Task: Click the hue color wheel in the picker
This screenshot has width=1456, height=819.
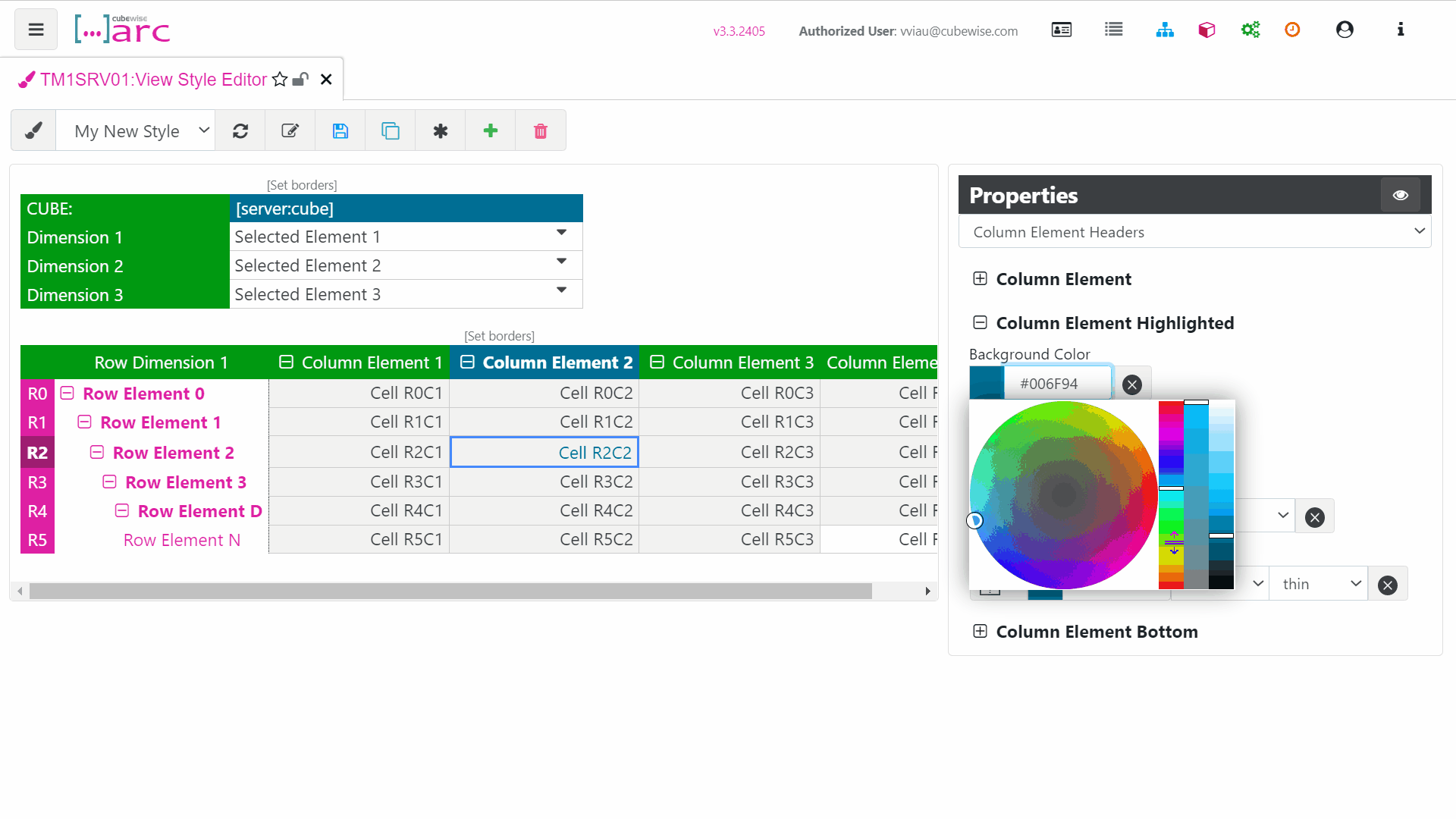Action: pyautogui.click(x=1063, y=495)
